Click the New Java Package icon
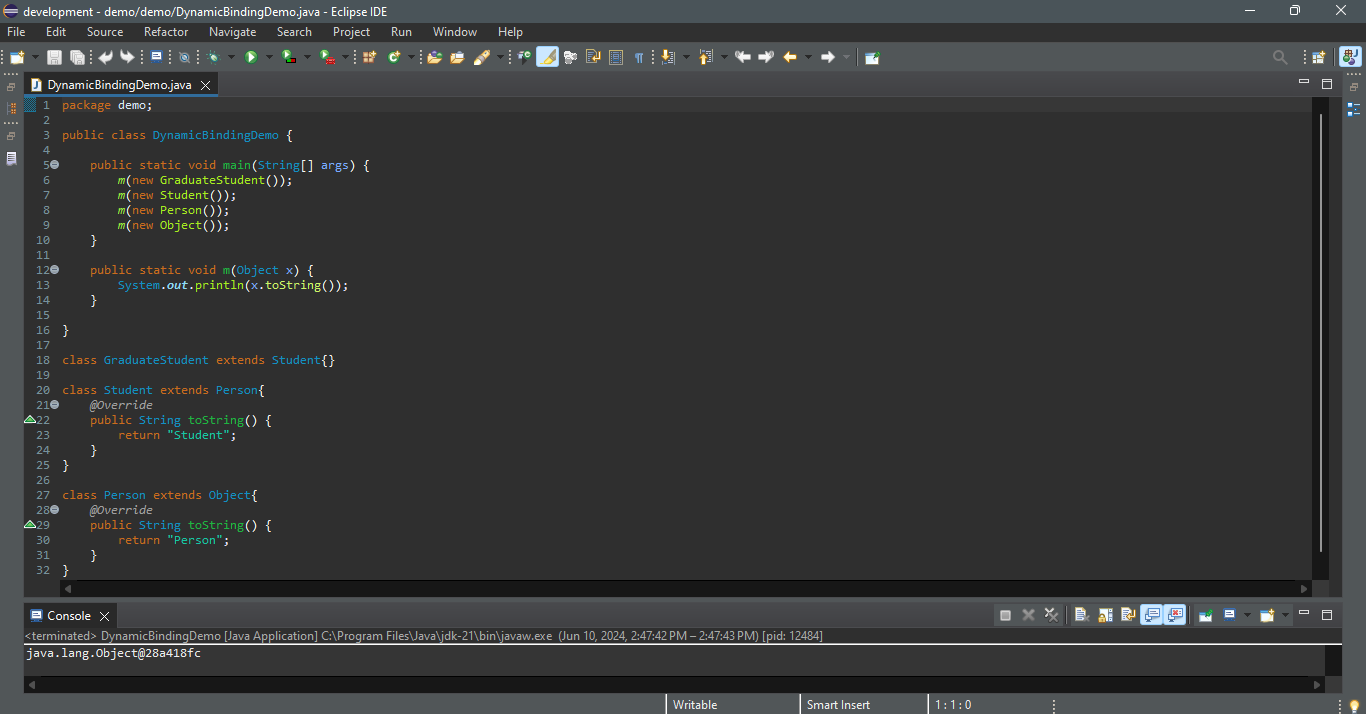The height and width of the screenshot is (714, 1366). point(369,58)
